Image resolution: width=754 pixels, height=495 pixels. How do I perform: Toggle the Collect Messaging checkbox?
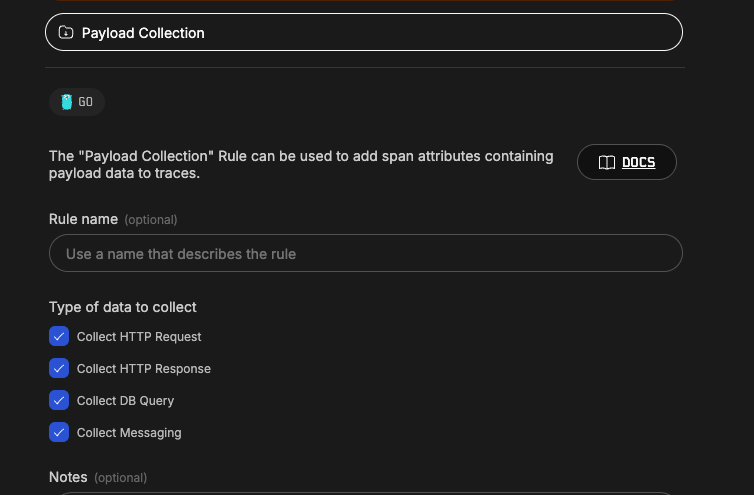(x=59, y=432)
